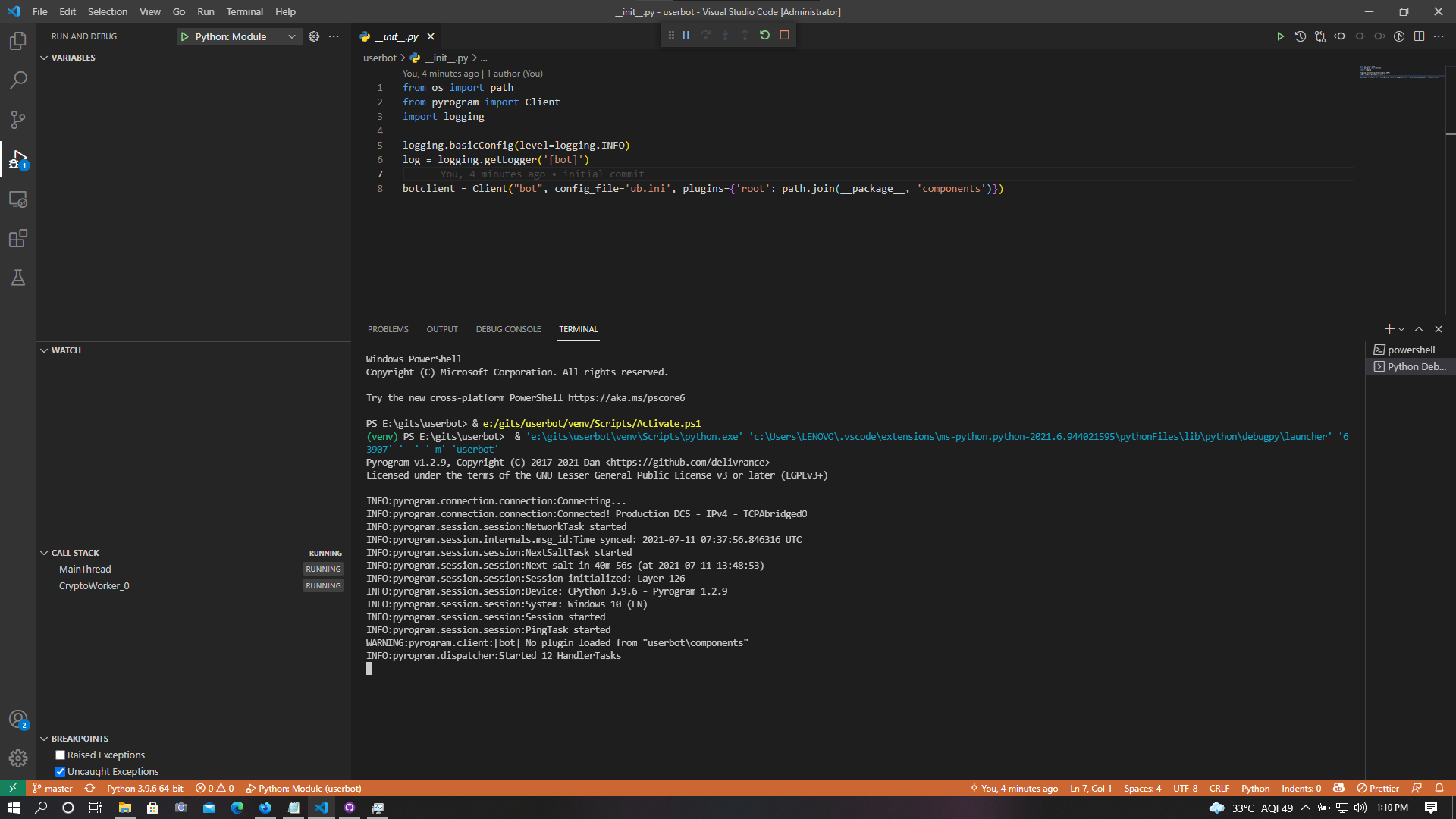
Task: Pause the debug session
Action: click(686, 35)
